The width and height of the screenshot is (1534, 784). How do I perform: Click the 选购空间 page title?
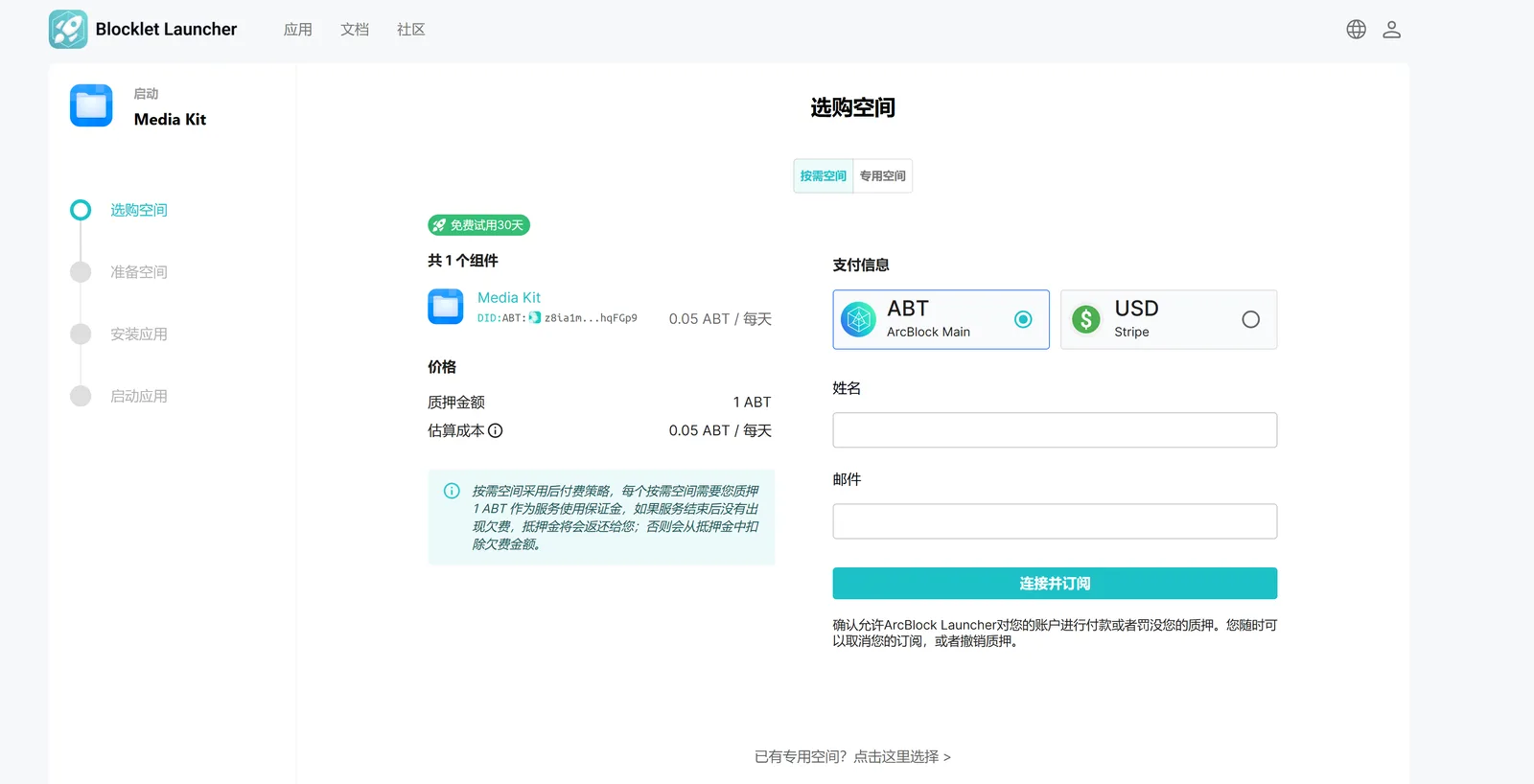coord(853,107)
